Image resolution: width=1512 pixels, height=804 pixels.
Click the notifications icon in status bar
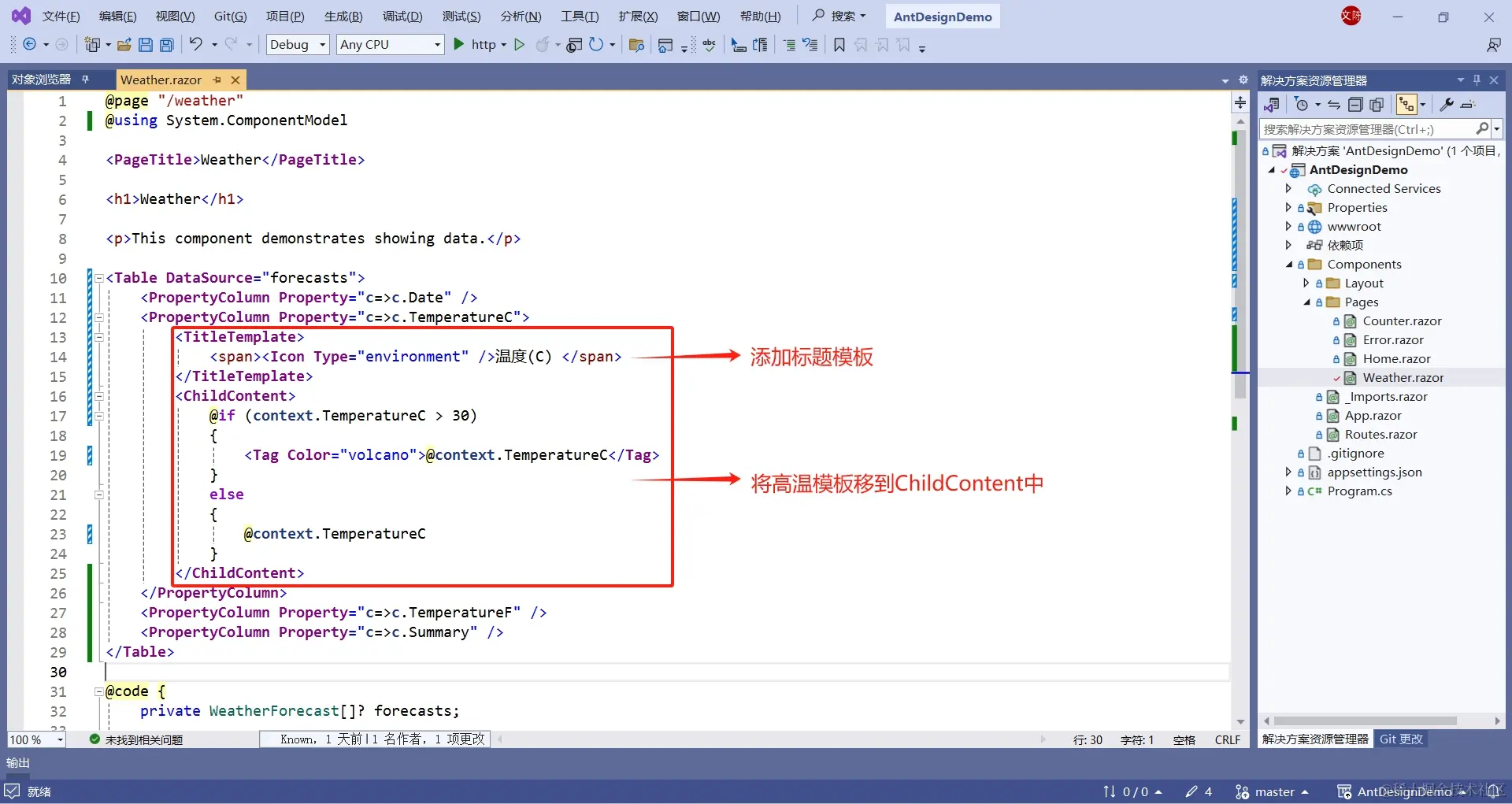click(1492, 791)
